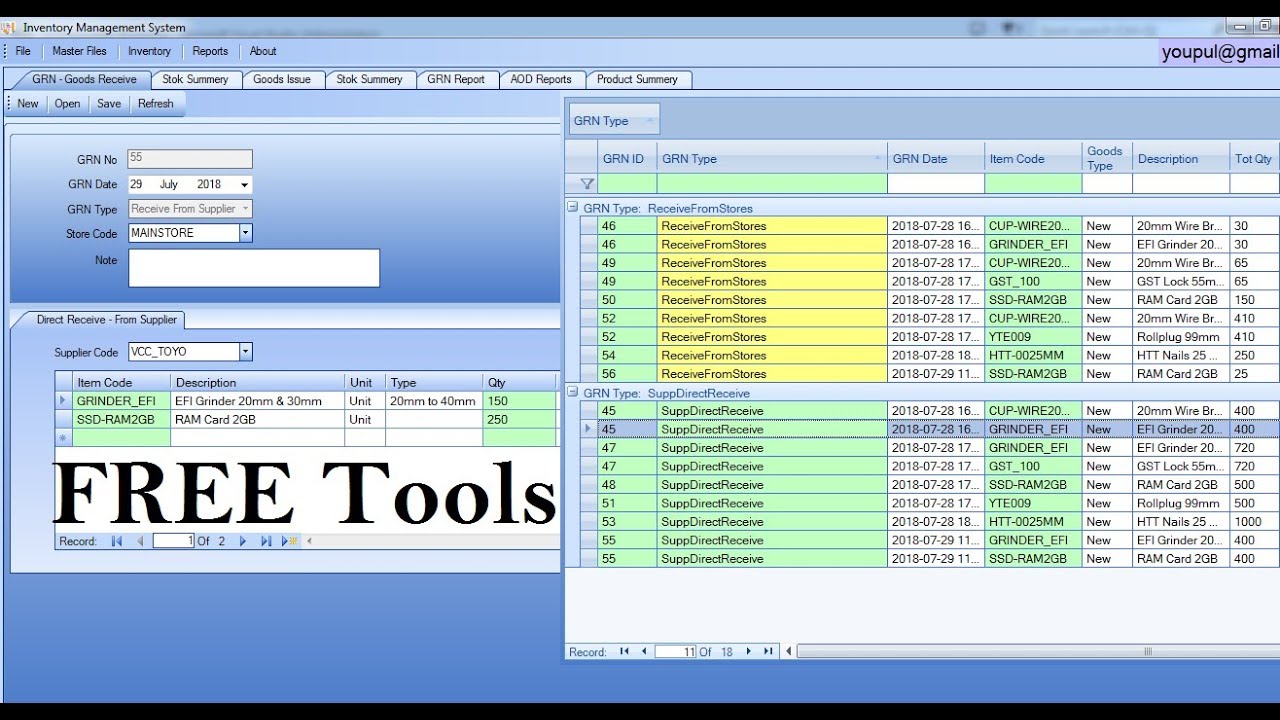
Task: Add new record in supplier items navigator
Action: 288,541
